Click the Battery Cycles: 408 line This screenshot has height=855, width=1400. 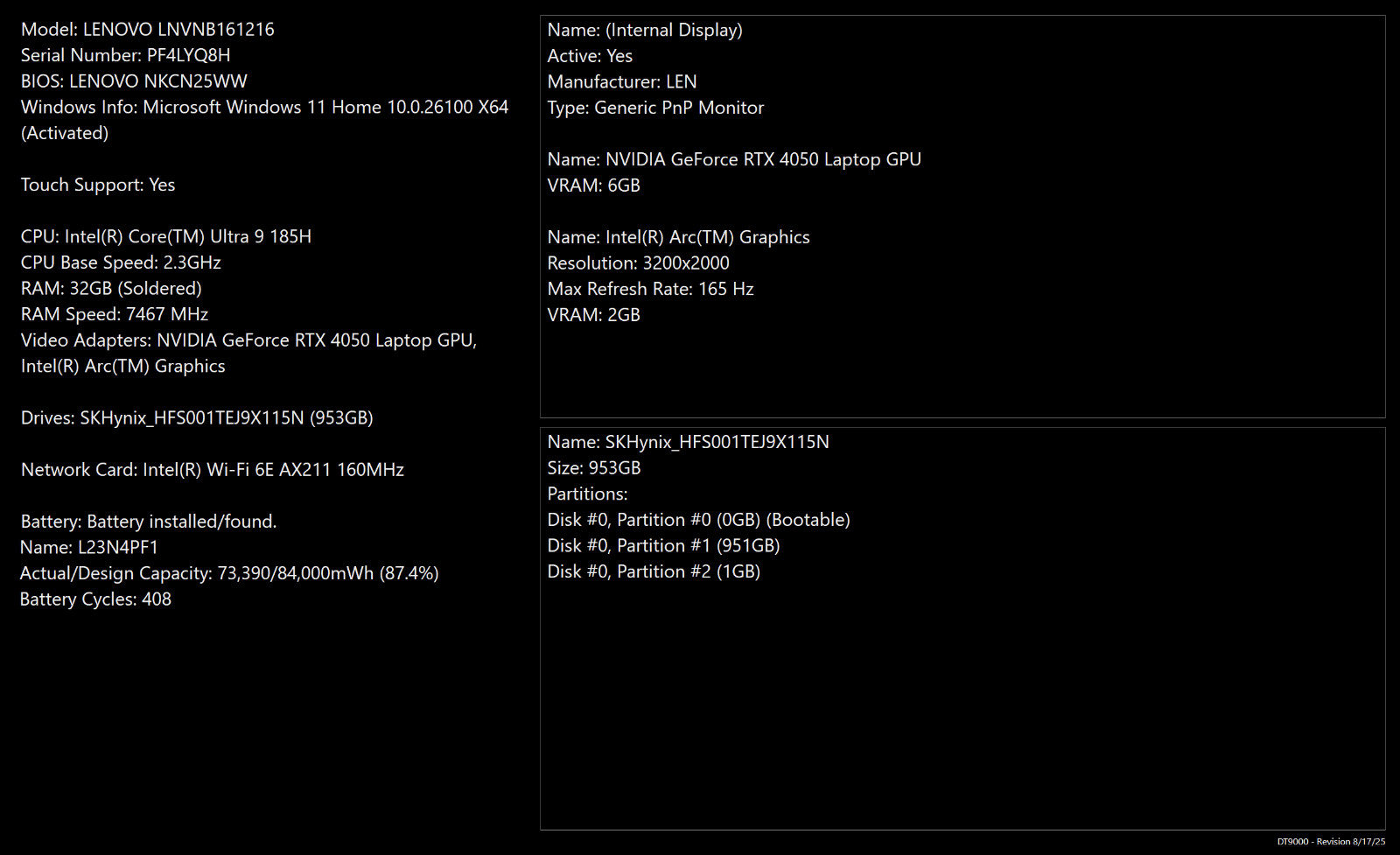coord(95,599)
